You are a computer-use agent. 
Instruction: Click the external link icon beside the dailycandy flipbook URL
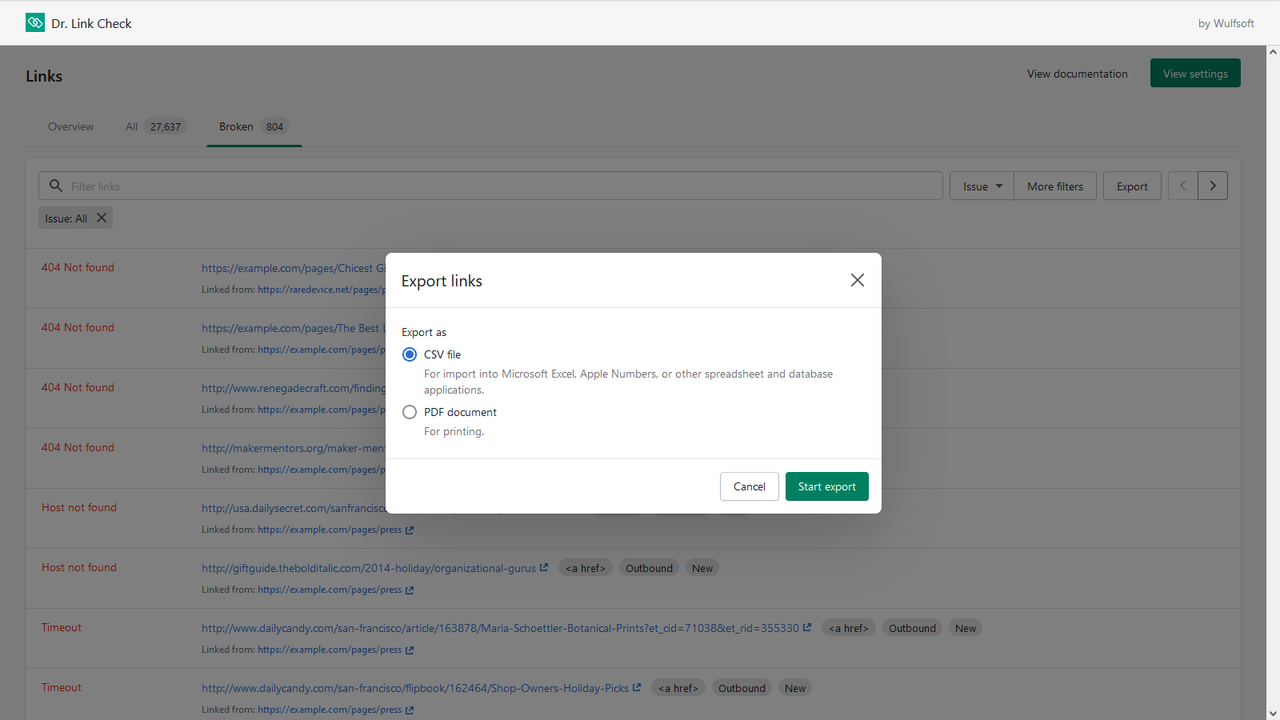click(639, 687)
